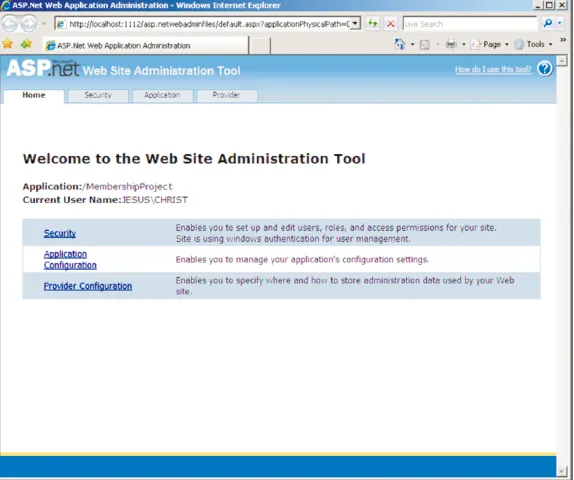
Task: Go forward with the browser Forward arrow
Action: click(29, 24)
